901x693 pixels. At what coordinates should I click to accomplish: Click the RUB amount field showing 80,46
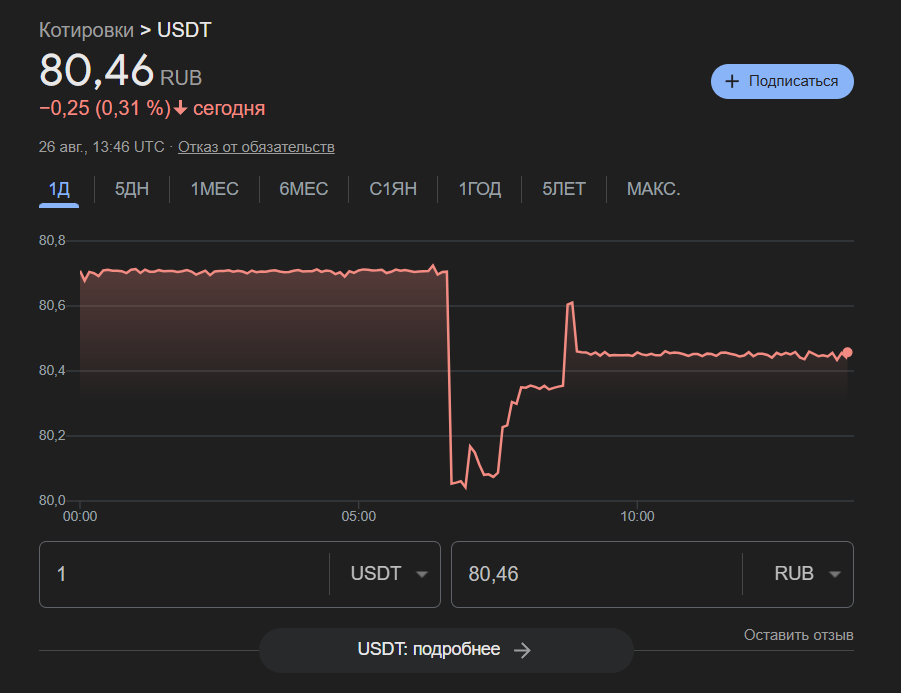[x=596, y=574]
